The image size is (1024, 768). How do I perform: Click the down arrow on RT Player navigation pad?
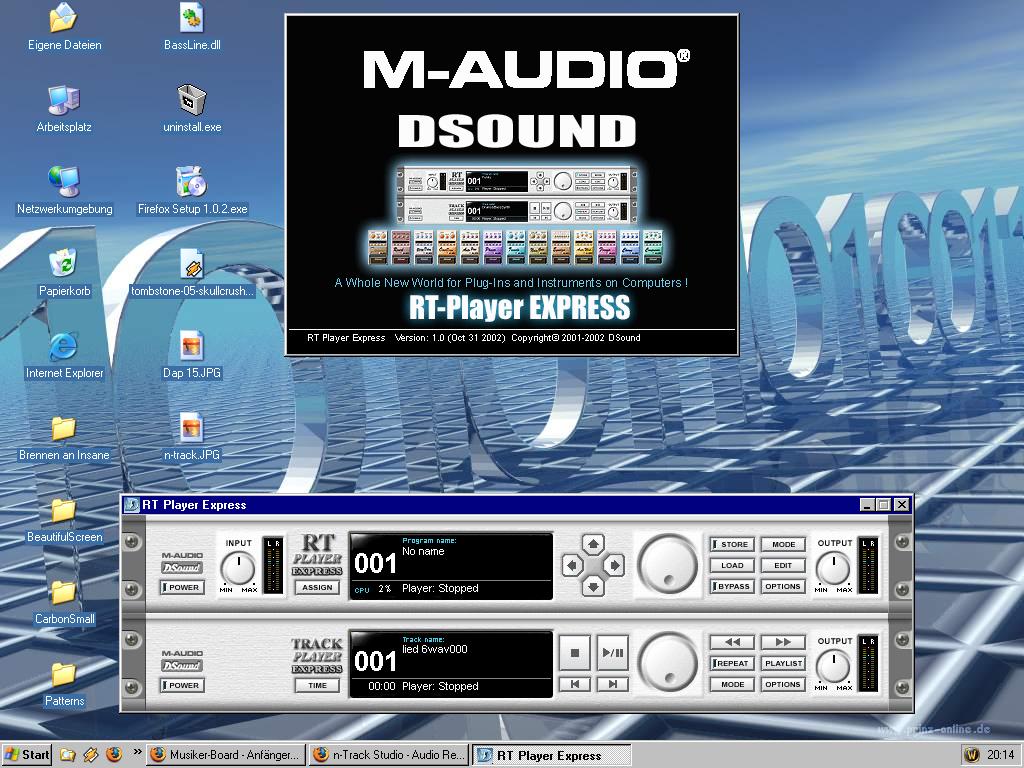pos(593,586)
